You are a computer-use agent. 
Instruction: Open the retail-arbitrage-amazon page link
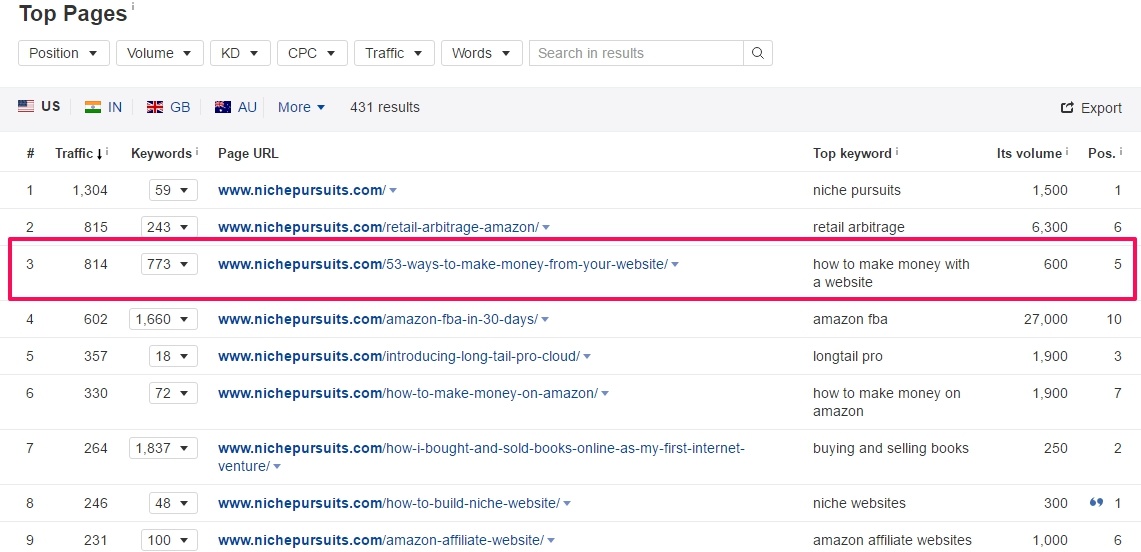coord(378,227)
